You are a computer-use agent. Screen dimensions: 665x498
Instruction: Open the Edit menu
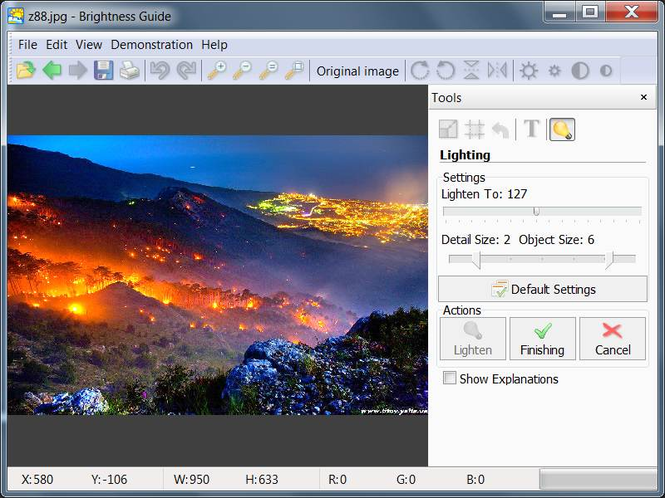click(56, 45)
